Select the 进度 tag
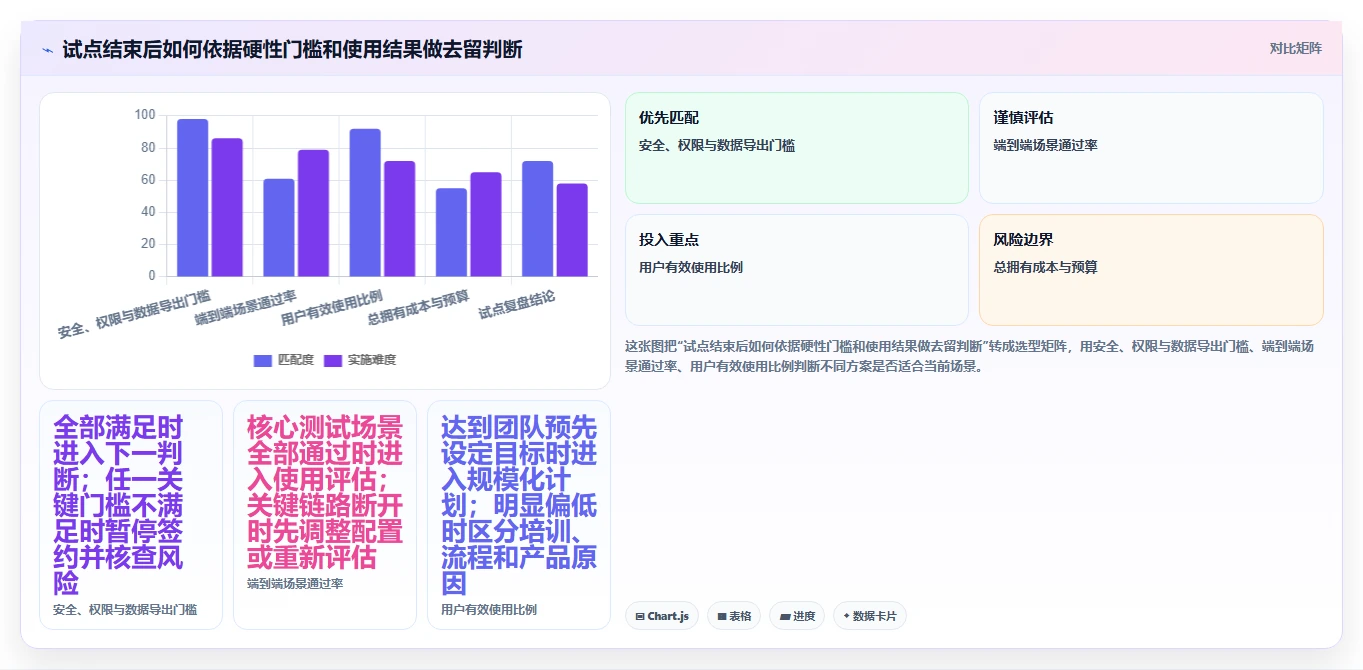Screen dimensions: 1363x670 (797, 616)
